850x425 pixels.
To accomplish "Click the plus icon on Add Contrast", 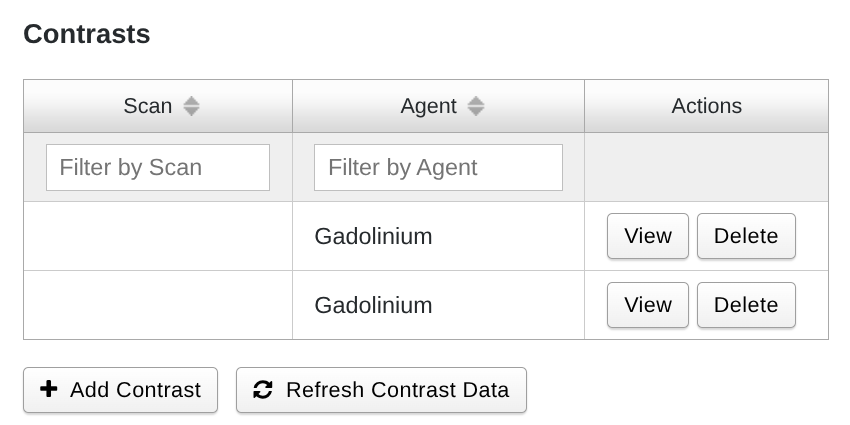I will pyautogui.click(x=48, y=389).
